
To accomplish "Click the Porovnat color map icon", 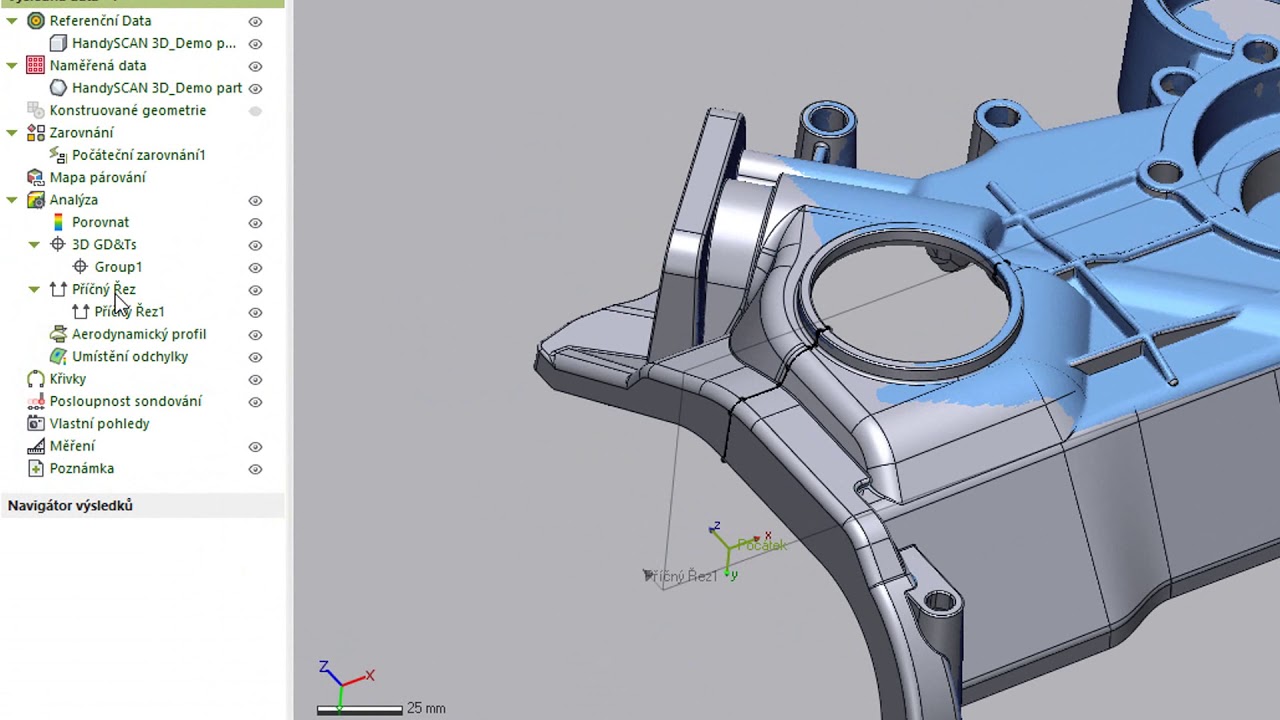I will [x=58, y=222].
